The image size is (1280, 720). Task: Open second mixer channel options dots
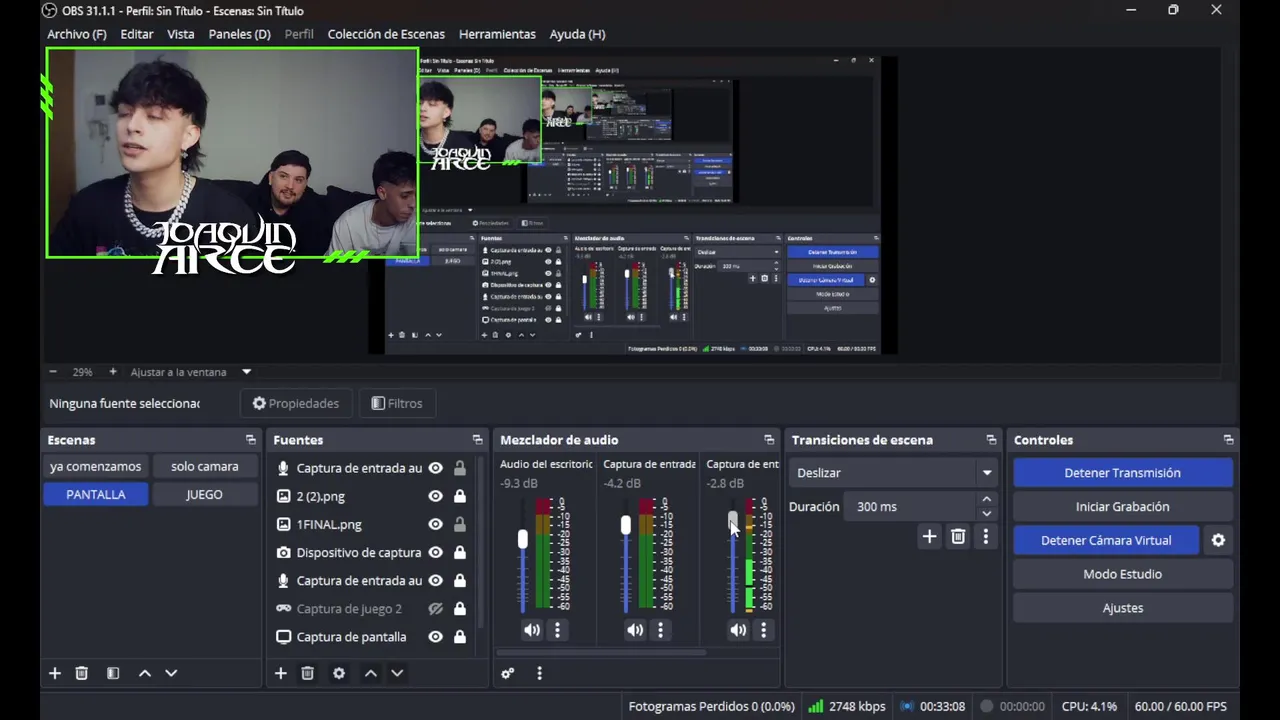tap(660, 630)
